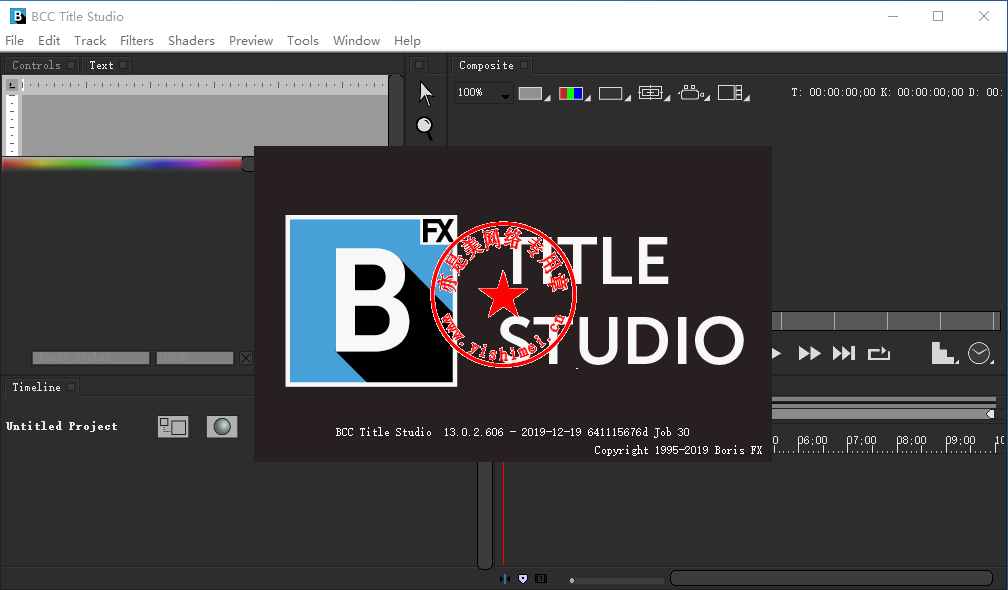Open the clock time display options
The width and height of the screenshot is (1008, 590).
[981, 353]
